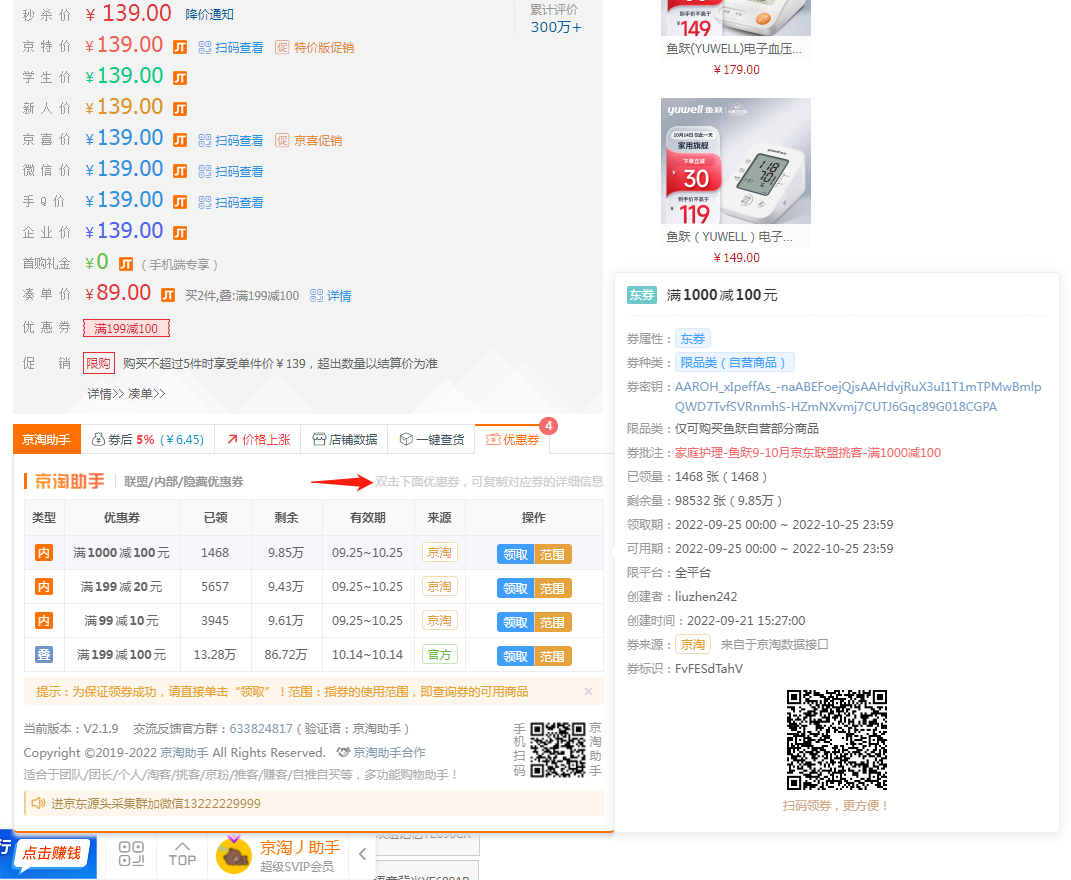
Task: Open 扫码查看 in the 京喜价 row
Action: tap(231, 141)
